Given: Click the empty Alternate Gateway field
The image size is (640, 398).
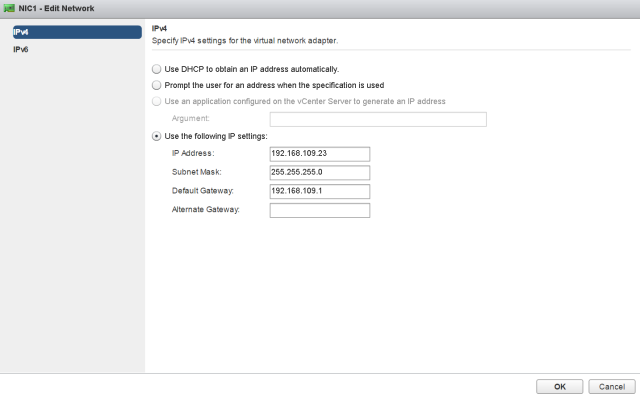Looking at the screenshot, I should pyautogui.click(x=320, y=210).
